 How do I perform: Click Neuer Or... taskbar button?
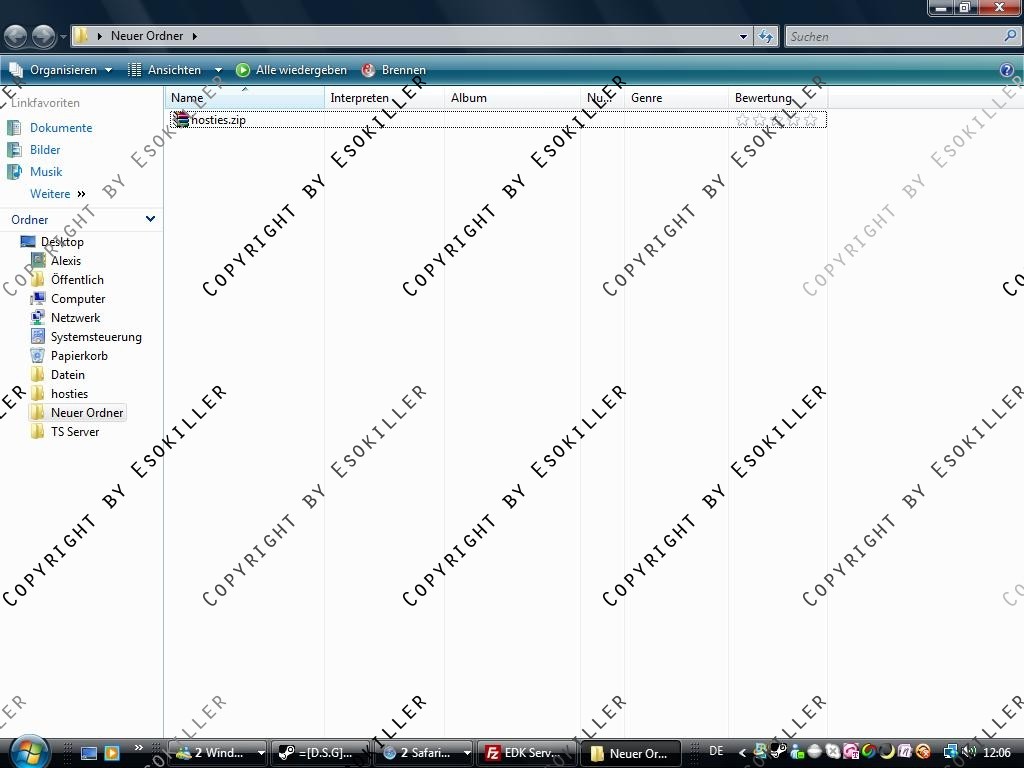click(x=630, y=753)
